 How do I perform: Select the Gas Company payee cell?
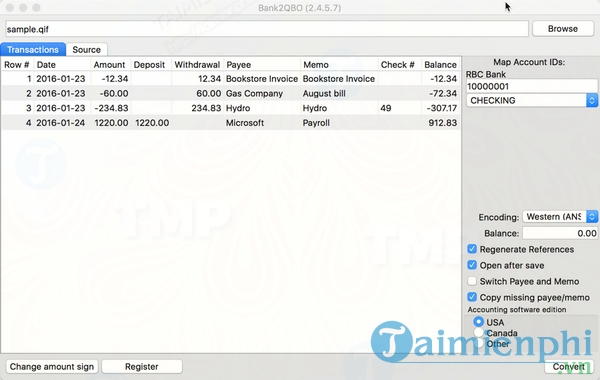[x=262, y=93]
